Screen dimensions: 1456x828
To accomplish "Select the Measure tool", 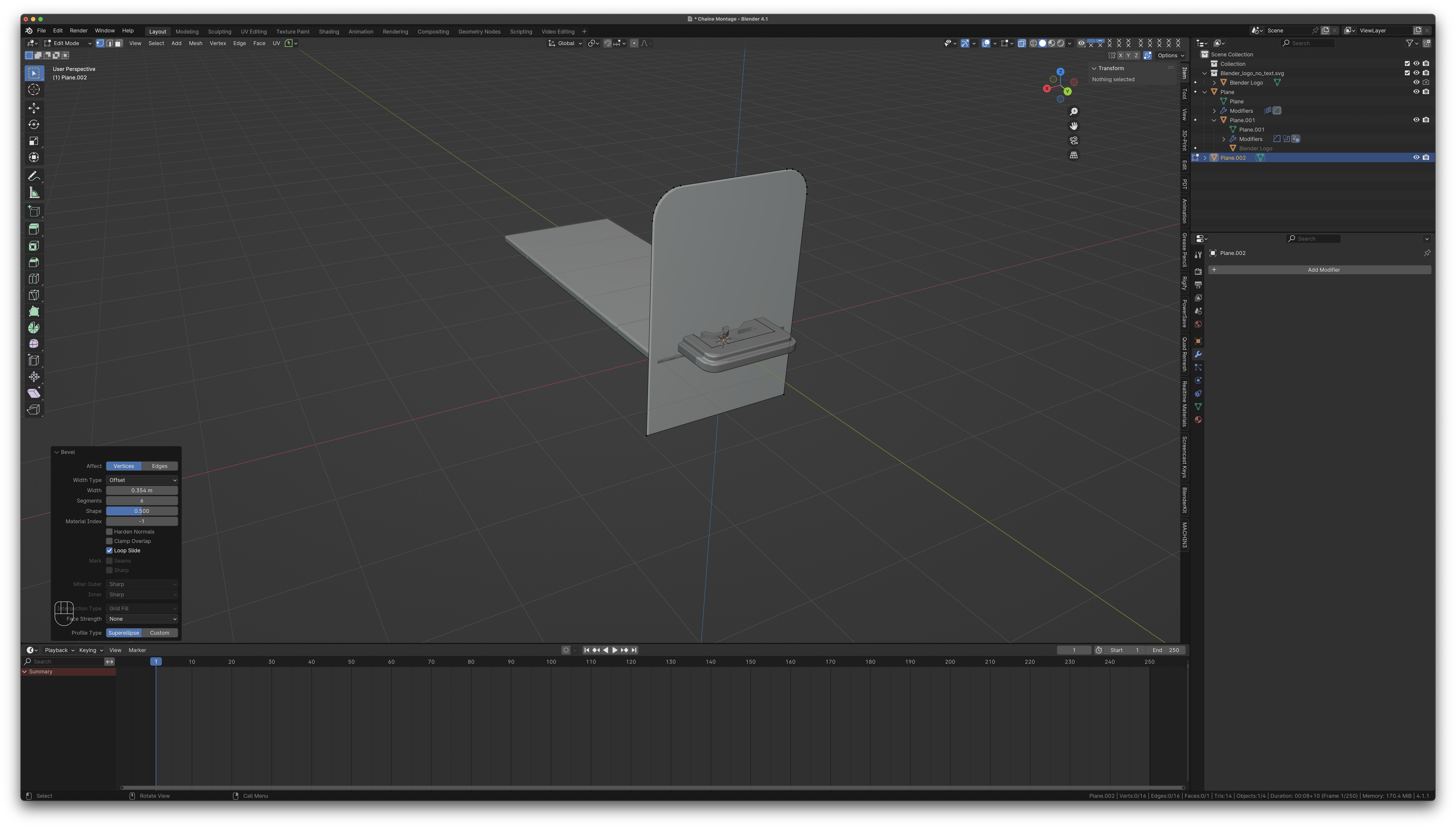I will (x=34, y=193).
